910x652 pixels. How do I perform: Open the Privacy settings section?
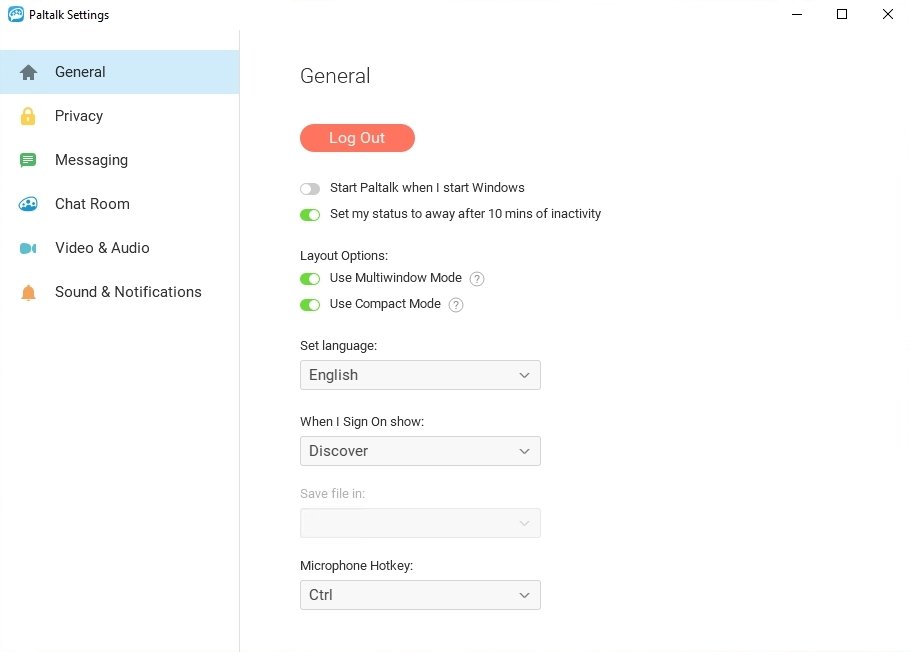click(x=120, y=116)
